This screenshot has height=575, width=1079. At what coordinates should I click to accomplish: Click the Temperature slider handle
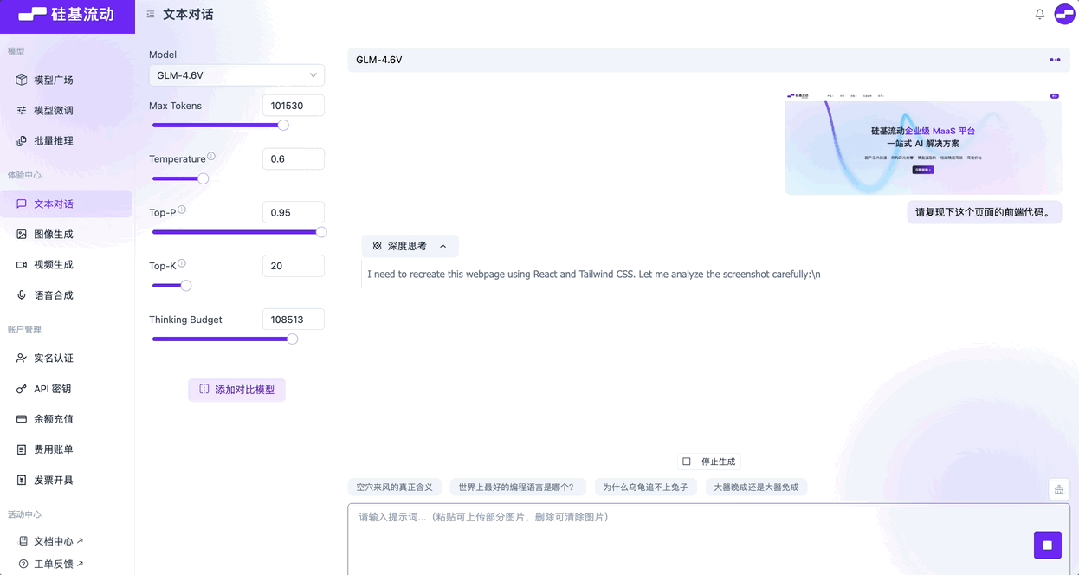[203, 179]
